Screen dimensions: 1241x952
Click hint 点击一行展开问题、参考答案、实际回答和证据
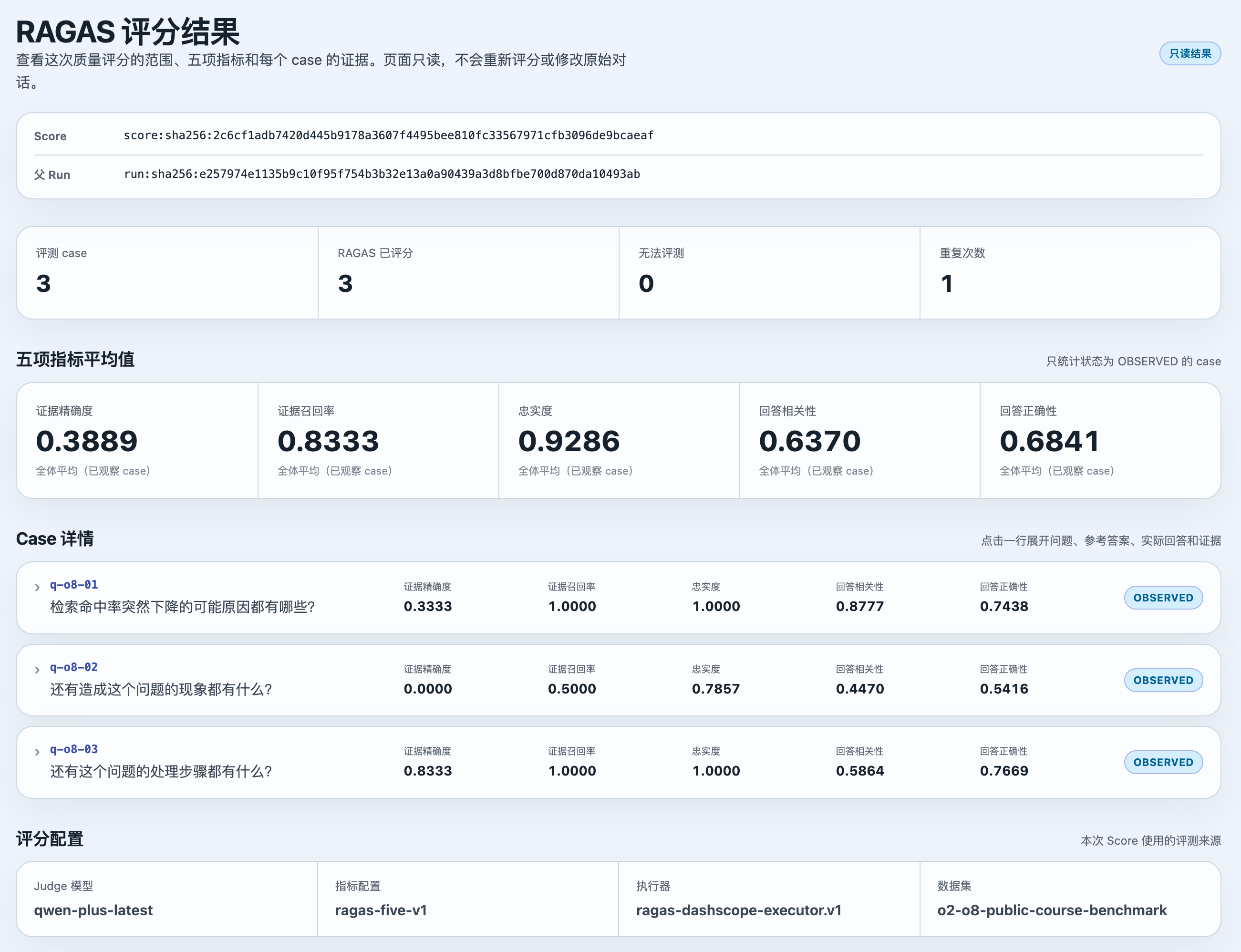coord(1101,540)
